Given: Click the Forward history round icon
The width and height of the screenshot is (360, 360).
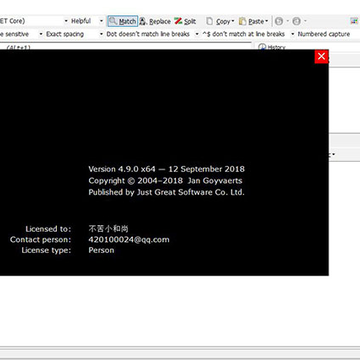Looking at the screenshot, I should coord(296,21).
